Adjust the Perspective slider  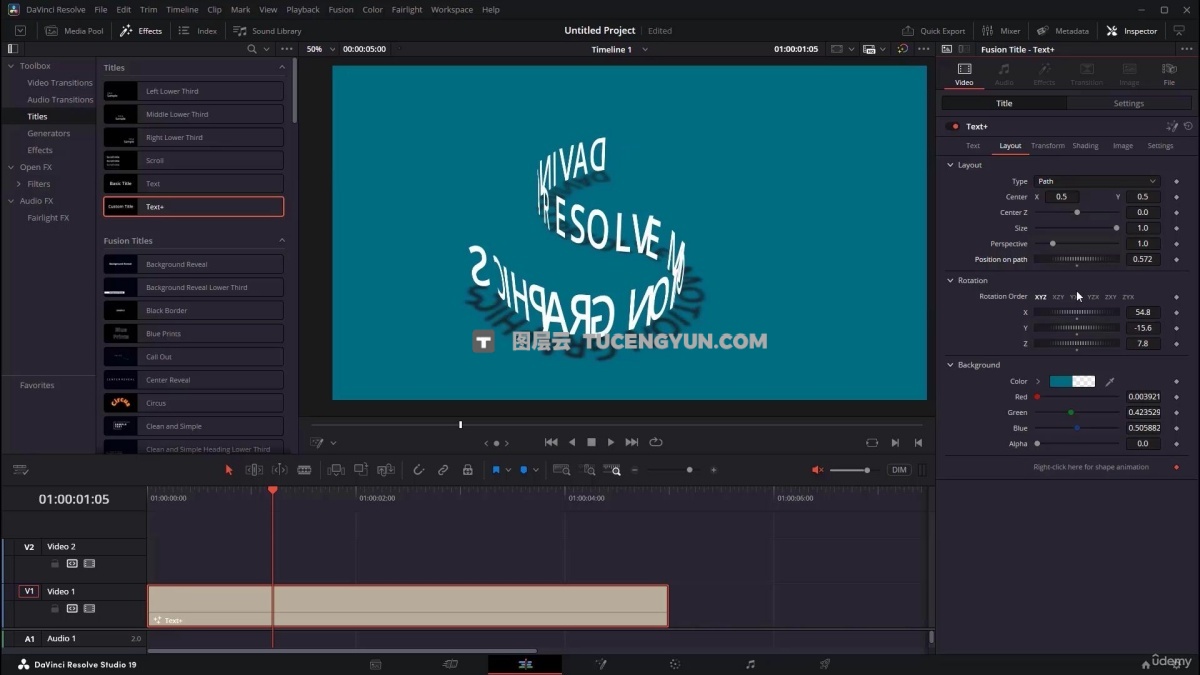tap(1076, 244)
